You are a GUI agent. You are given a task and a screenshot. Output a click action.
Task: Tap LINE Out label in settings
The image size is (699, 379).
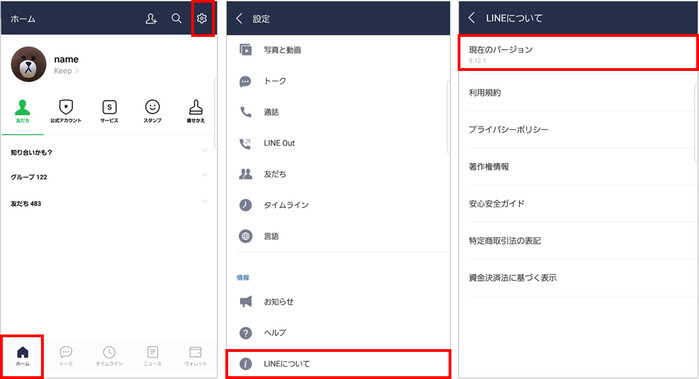click(x=279, y=143)
